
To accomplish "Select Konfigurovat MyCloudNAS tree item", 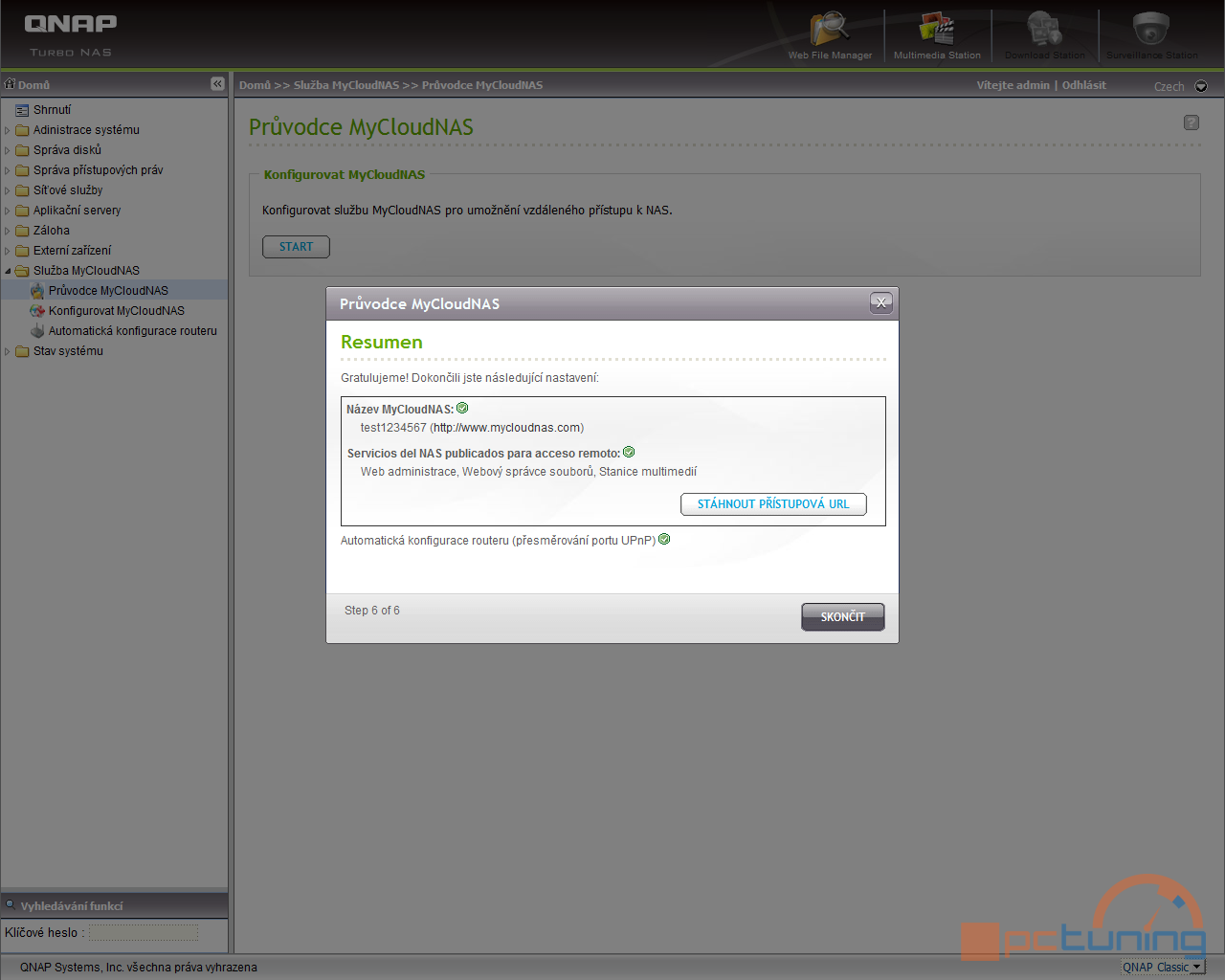I will click(117, 311).
